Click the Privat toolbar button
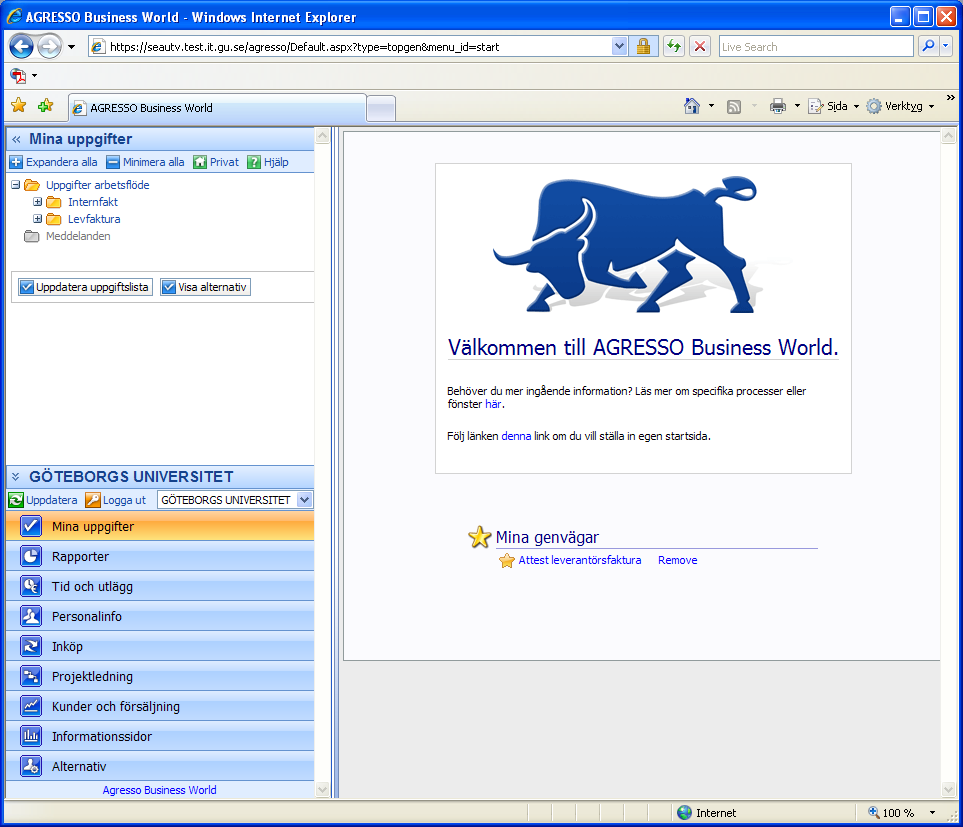The image size is (963, 827). click(216, 162)
